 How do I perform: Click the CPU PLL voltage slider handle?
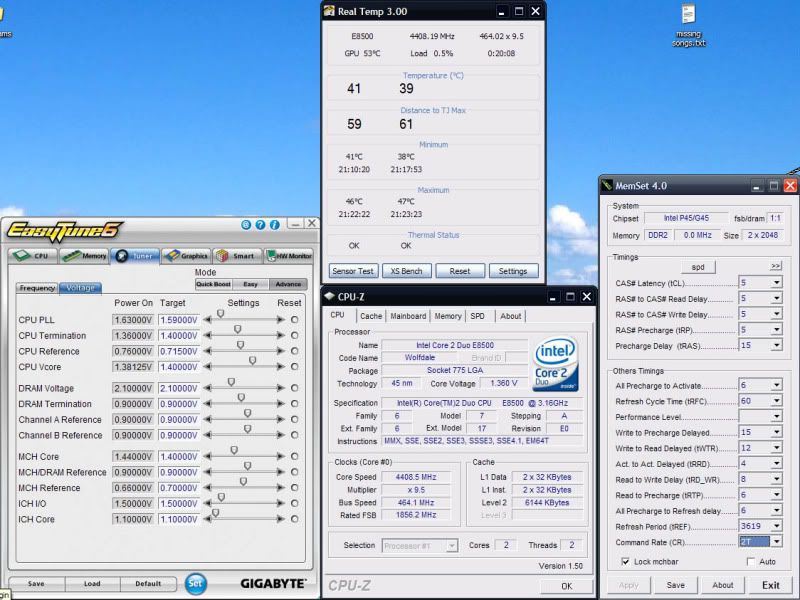(x=220, y=314)
